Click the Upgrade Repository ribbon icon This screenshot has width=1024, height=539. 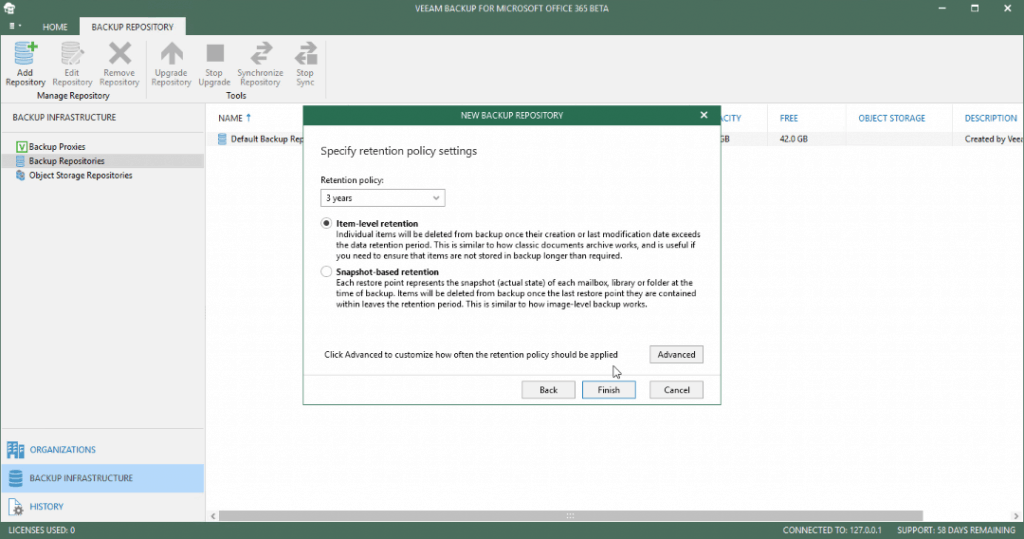[171, 63]
